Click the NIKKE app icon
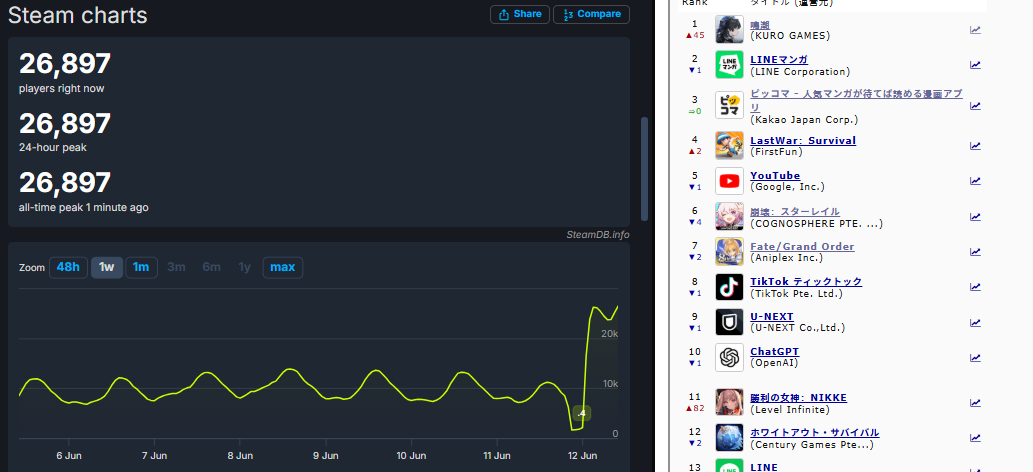Image resolution: width=1033 pixels, height=472 pixels. tap(729, 403)
